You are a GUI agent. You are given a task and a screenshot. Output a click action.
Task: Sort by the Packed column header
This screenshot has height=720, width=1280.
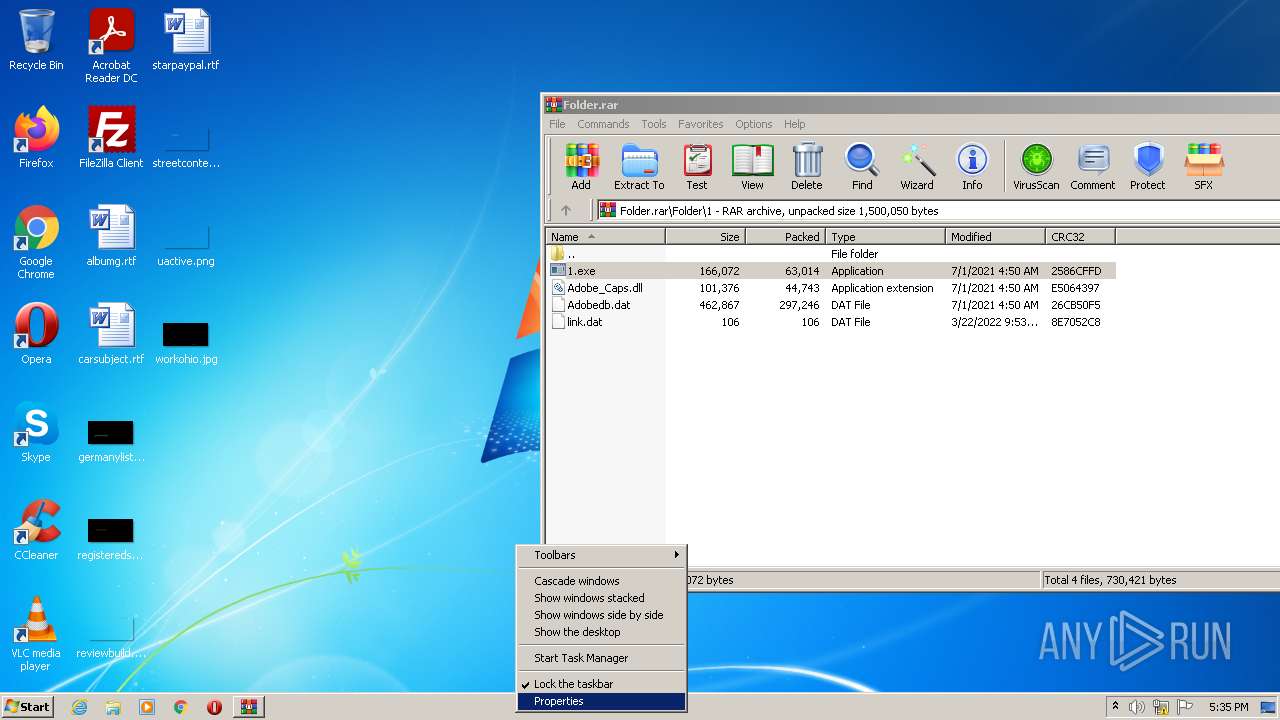785,237
